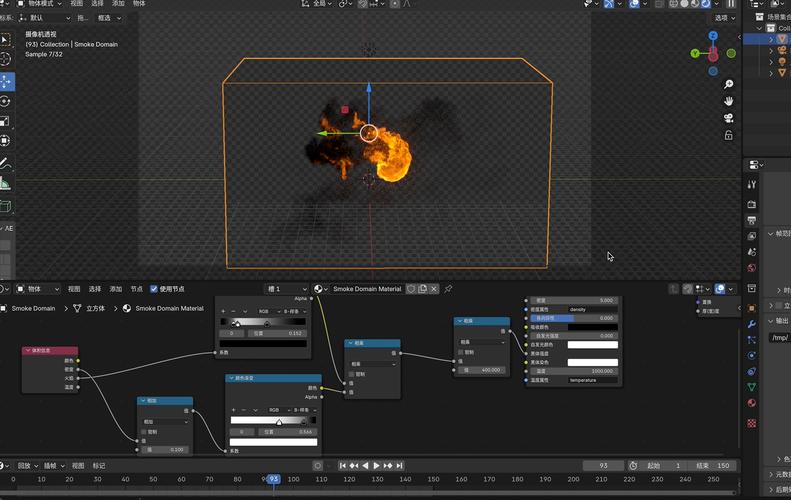Click the 回放 playback button in timeline

24,465
